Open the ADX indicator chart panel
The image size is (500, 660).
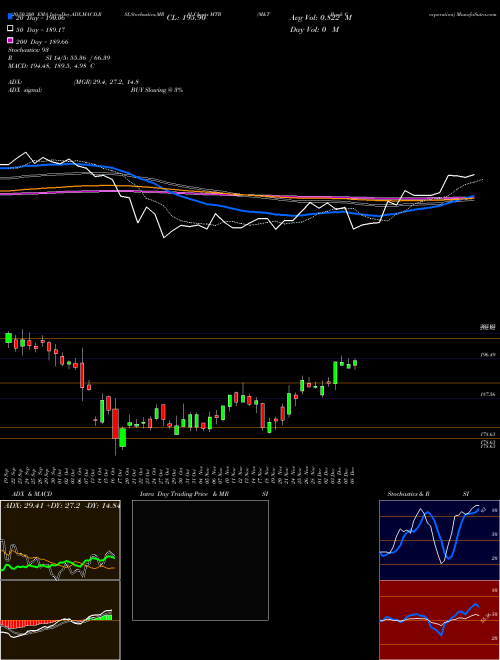tap(60, 540)
